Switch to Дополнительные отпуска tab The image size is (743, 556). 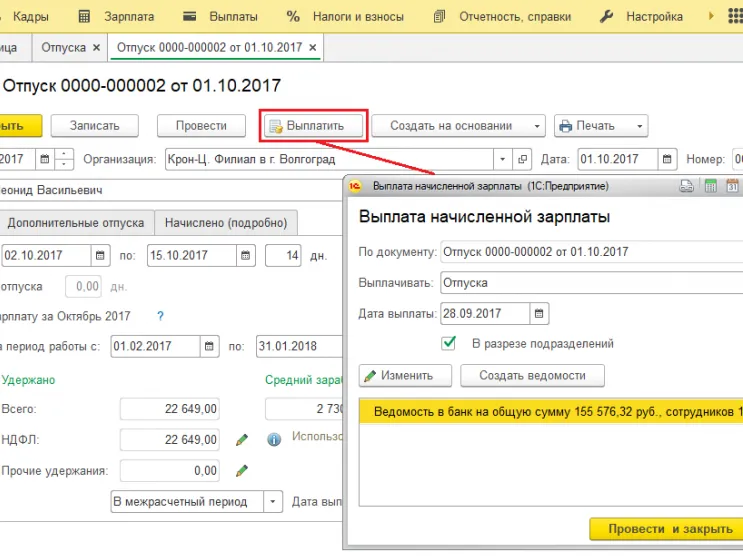[76, 223]
